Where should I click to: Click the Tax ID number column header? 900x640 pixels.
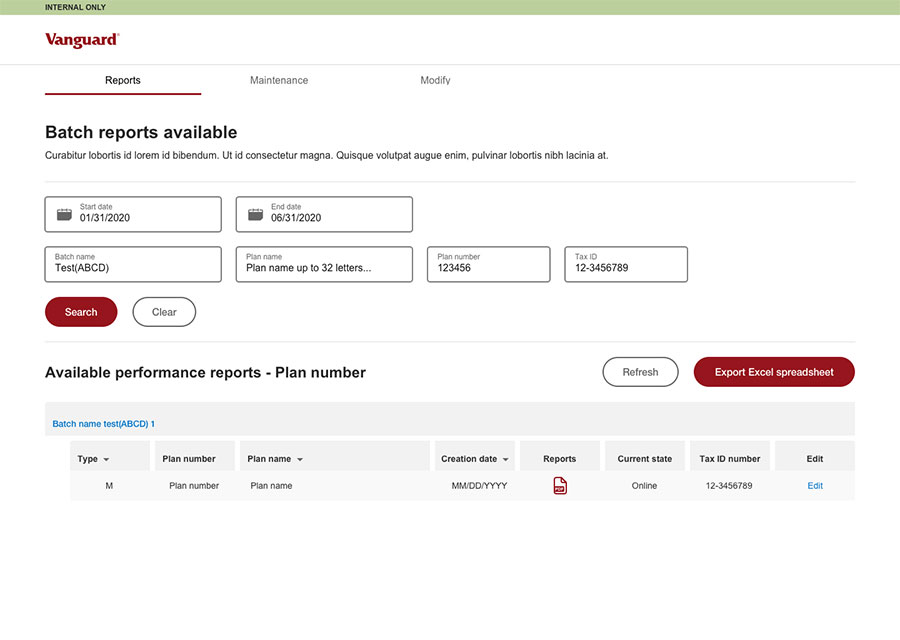(730, 456)
